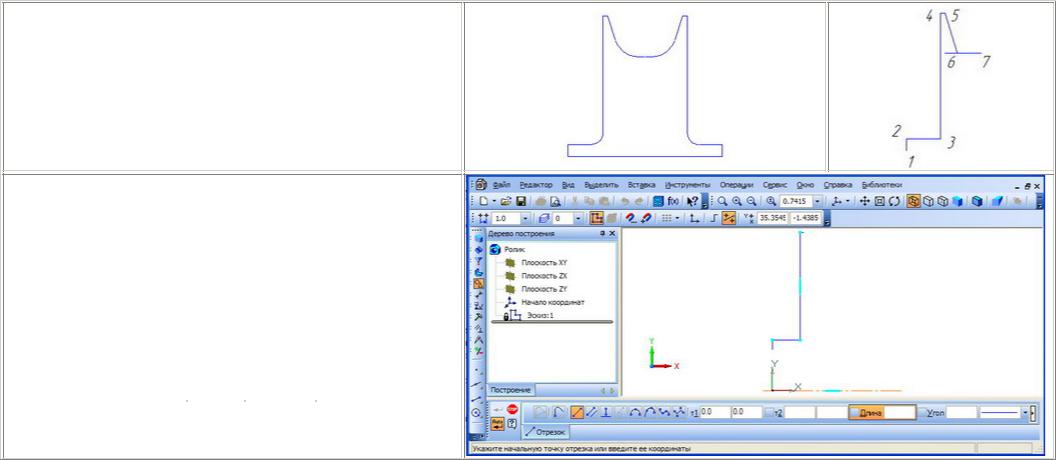The image size is (1056, 460).
Task: Select the highlighted line segment icon
Action: [577, 412]
